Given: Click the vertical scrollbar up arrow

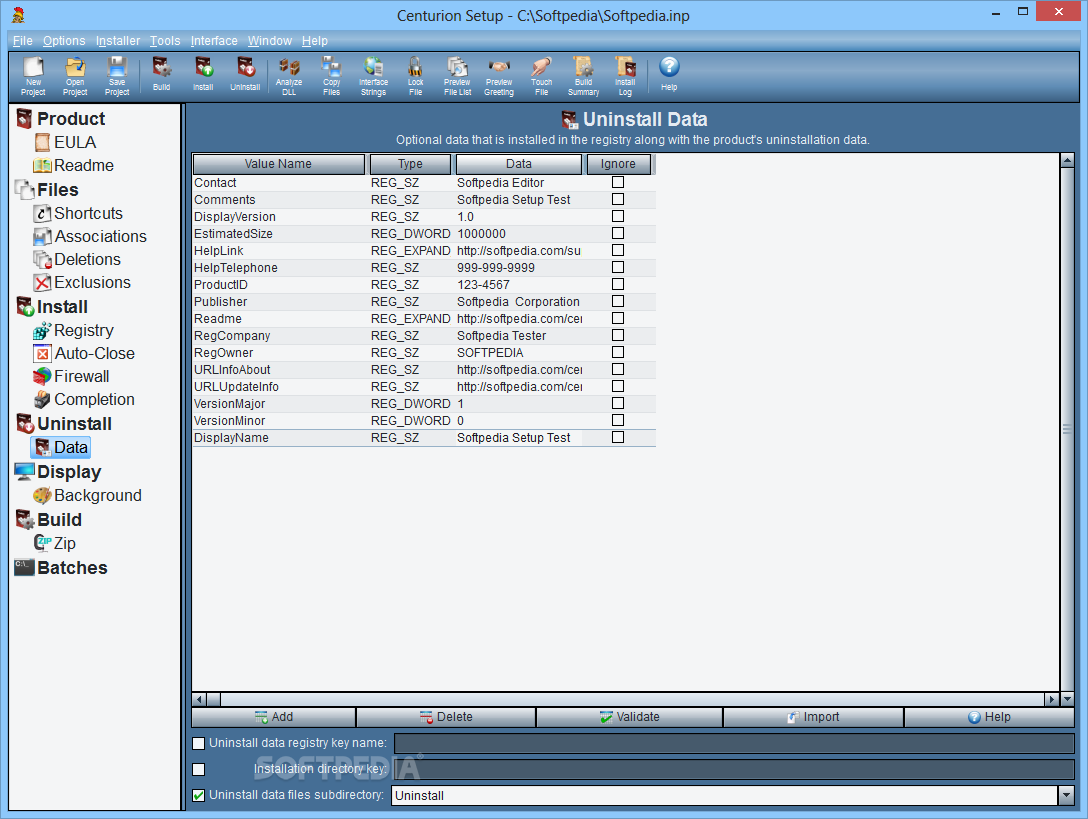Looking at the screenshot, I should tap(1067, 160).
